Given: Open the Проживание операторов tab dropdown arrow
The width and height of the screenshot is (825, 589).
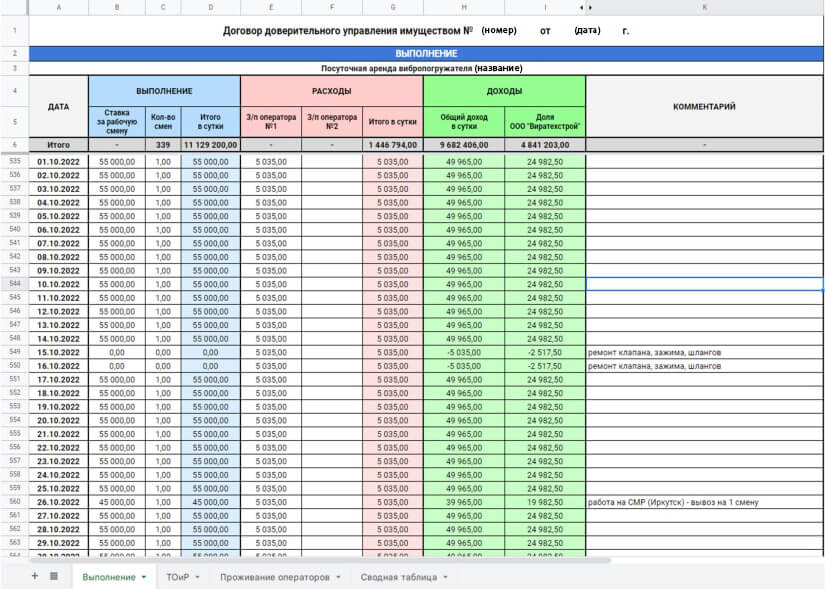Looking at the screenshot, I should tap(338, 577).
